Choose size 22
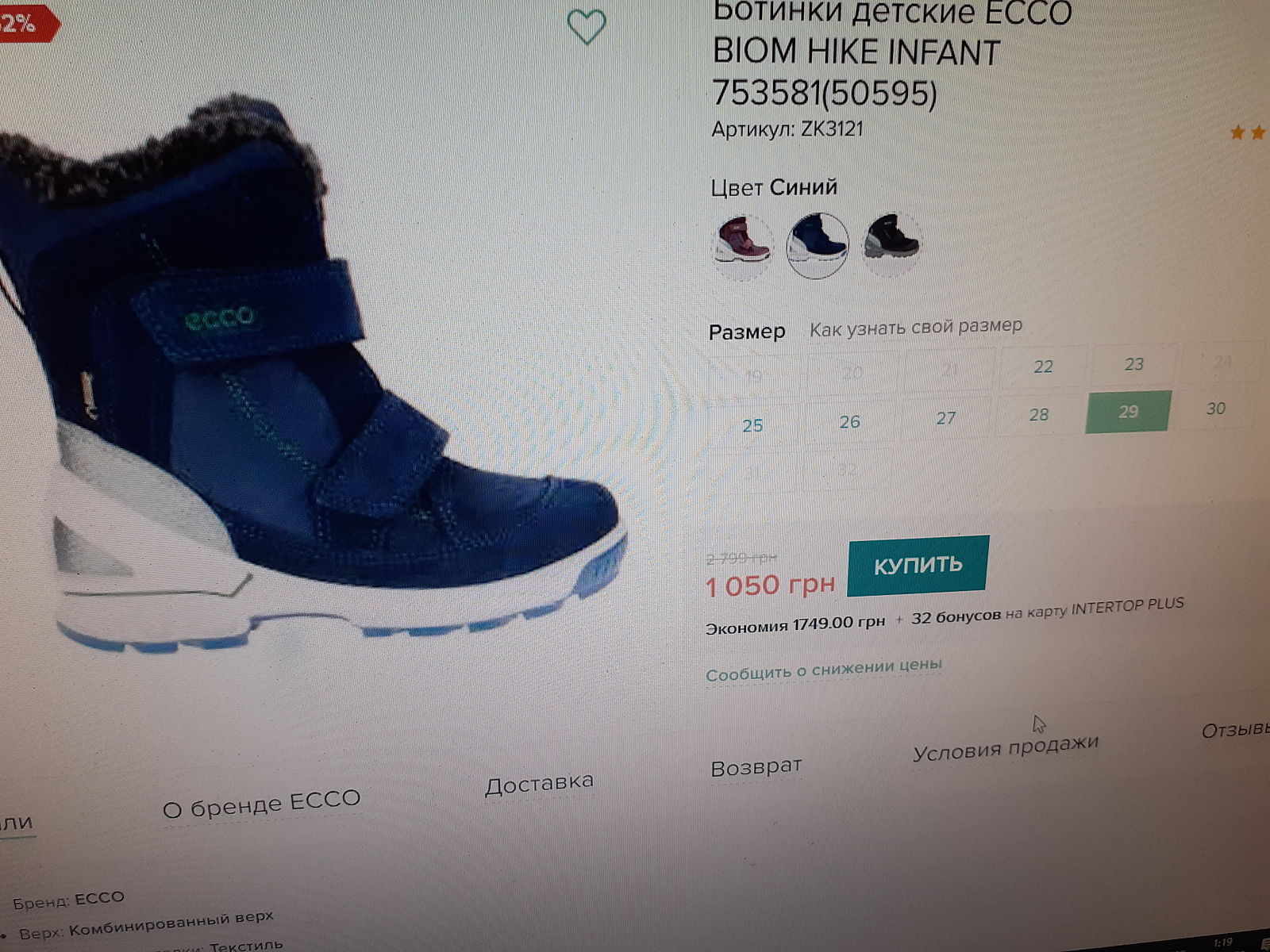 [1043, 367]
